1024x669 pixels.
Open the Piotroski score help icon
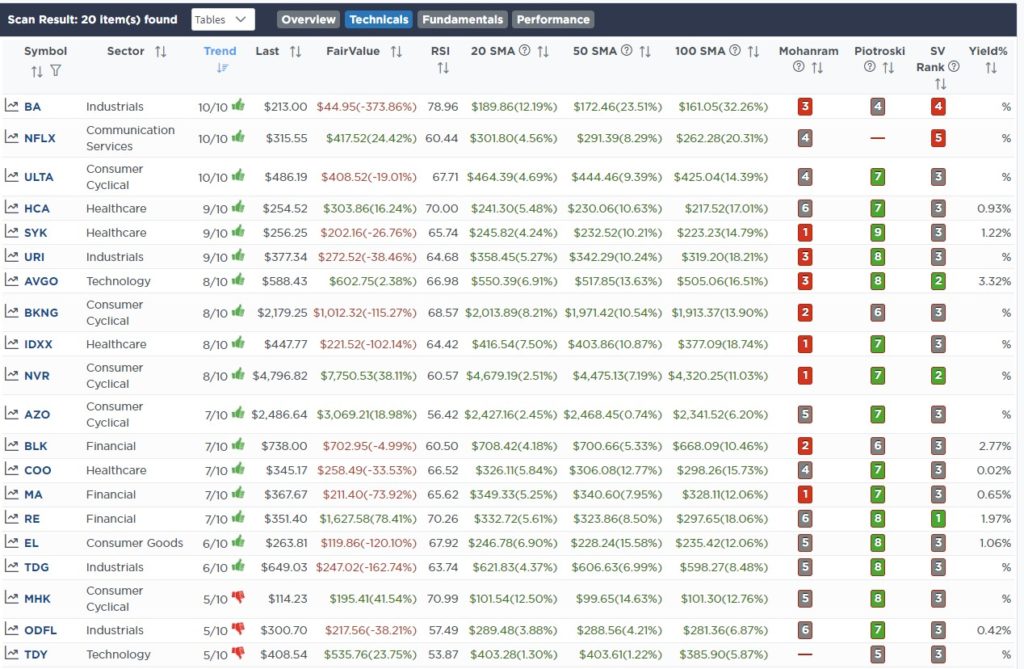(869, 67)
